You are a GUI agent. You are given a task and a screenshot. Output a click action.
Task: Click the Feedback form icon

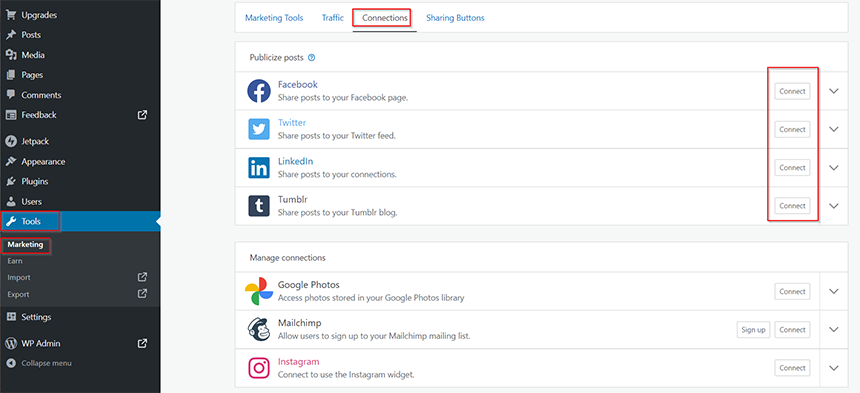tap(10, 115)
